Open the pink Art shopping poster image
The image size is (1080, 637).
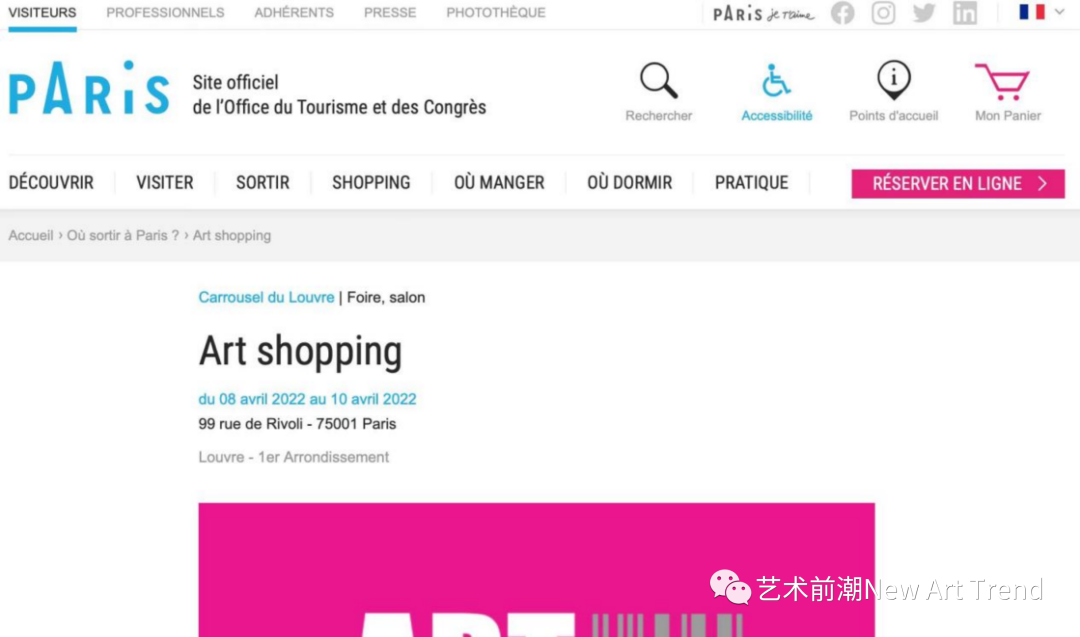coord(537,570)
